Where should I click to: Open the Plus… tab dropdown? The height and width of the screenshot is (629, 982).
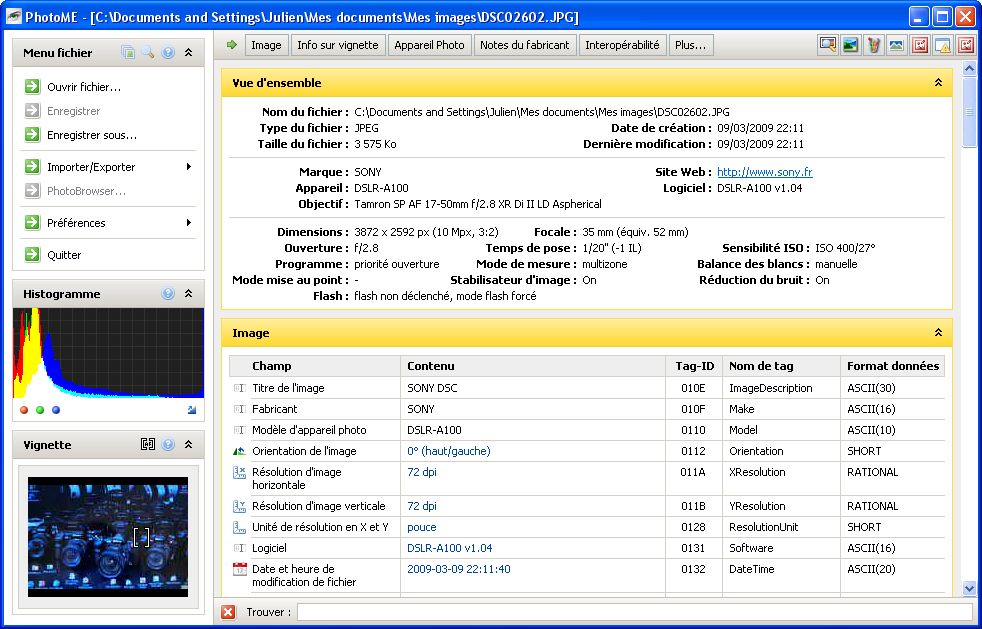[x=691, y=45]
